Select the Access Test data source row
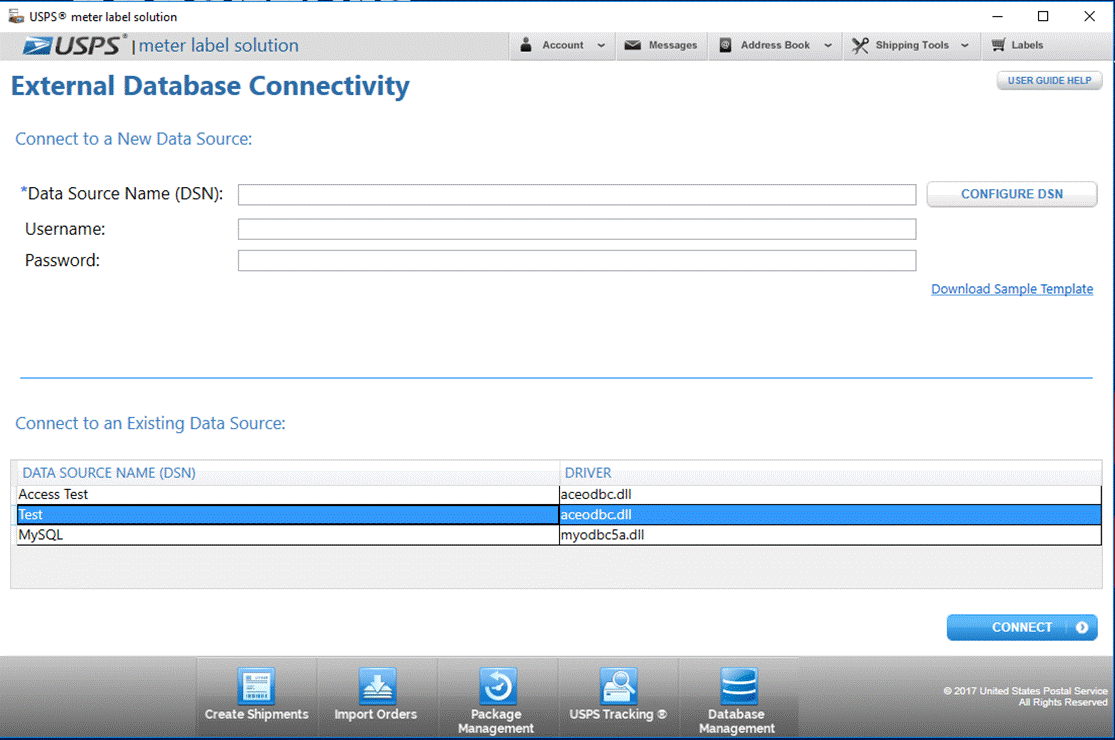1115x740 pixels. tap(559, 495)
